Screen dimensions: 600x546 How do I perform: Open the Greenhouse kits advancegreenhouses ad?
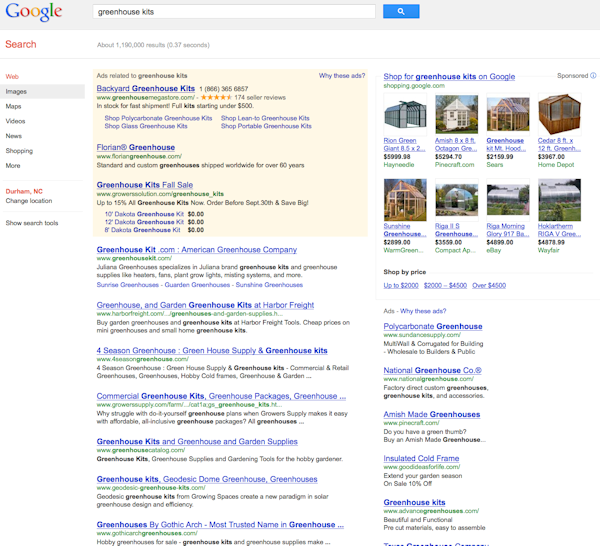(414, 502)
